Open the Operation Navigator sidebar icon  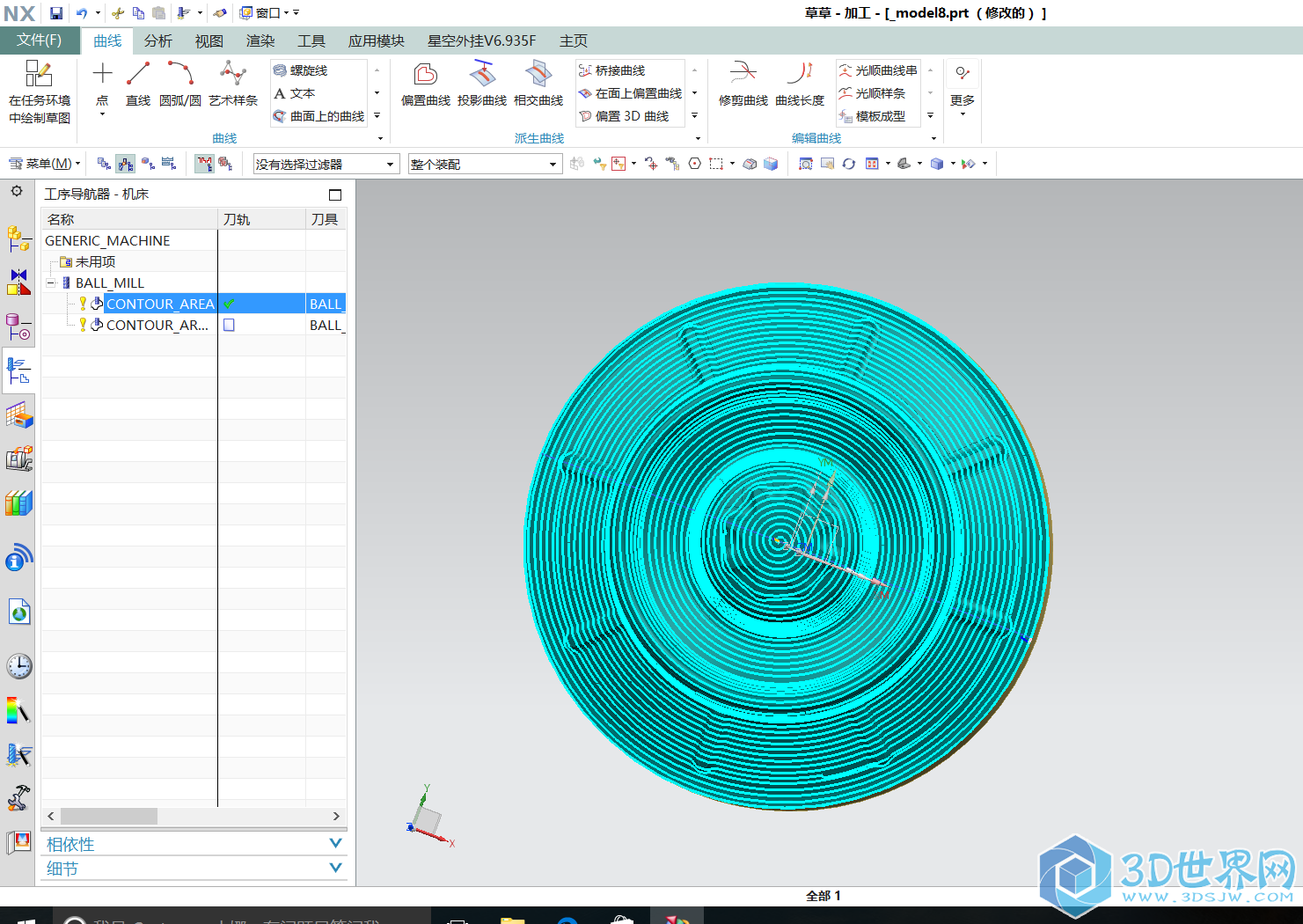coord(18,370)
